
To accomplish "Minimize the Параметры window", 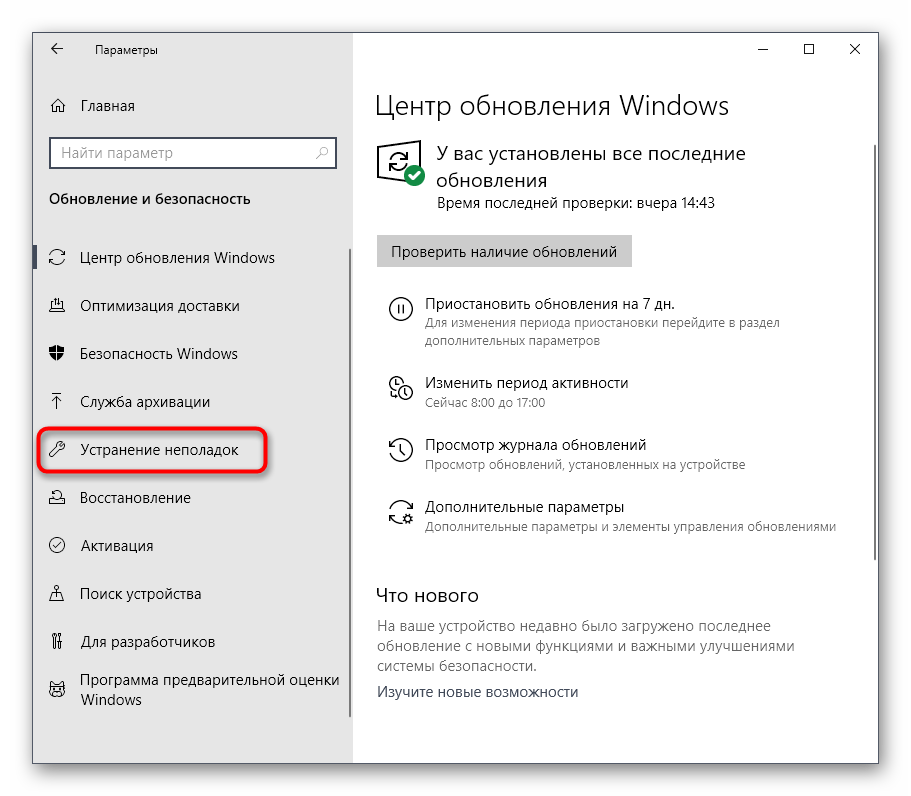I will pos(763,49).
